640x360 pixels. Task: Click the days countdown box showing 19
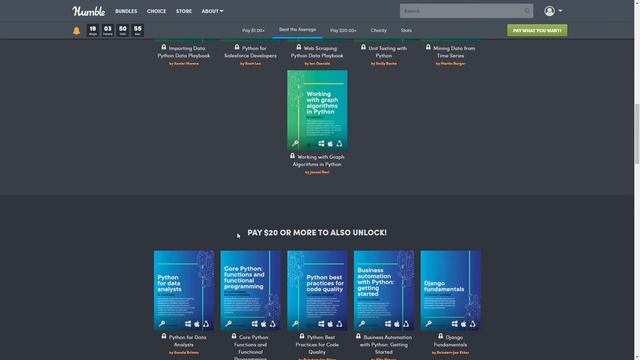click(93, 30)
